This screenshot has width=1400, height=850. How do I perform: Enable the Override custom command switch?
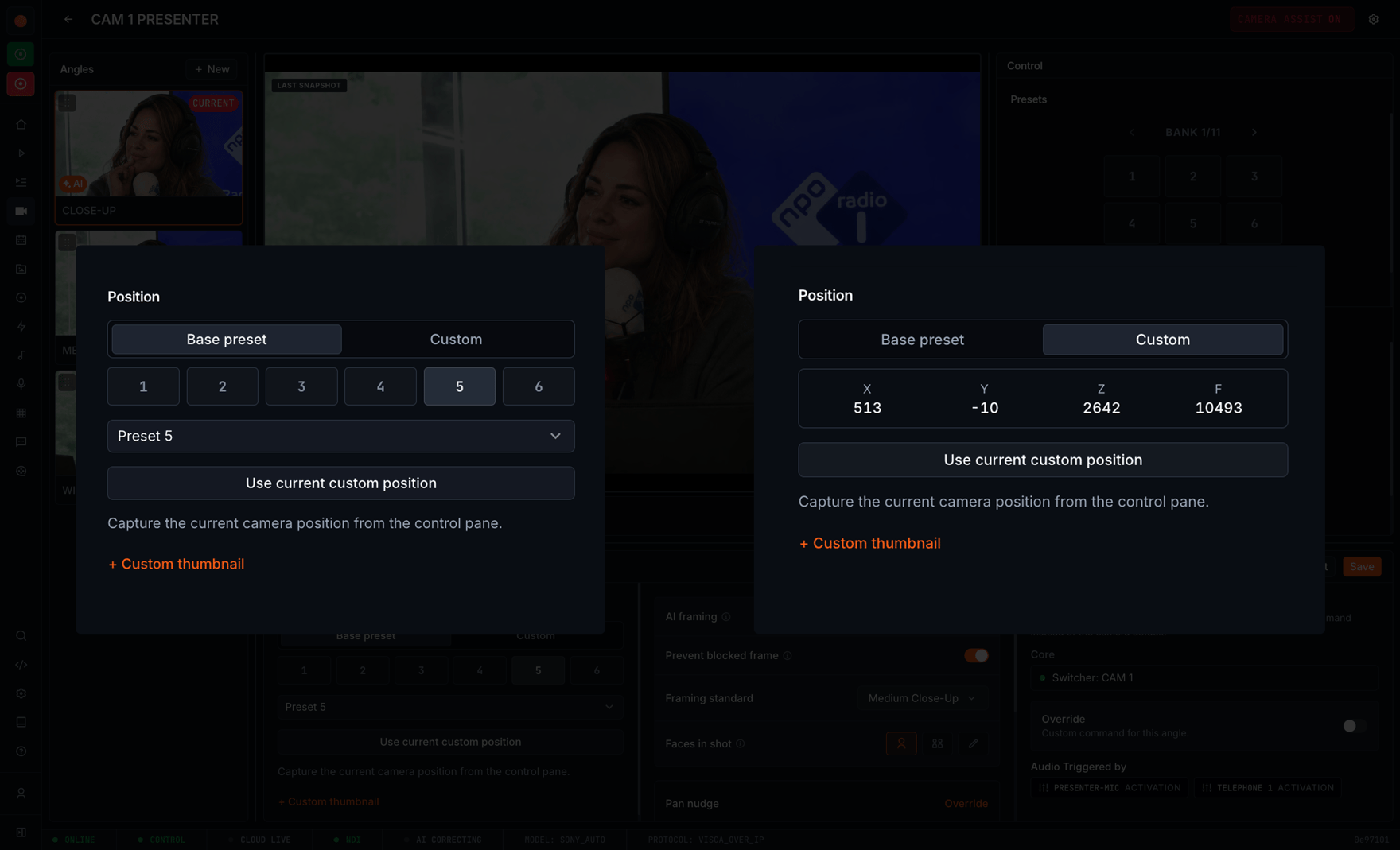click(1354, 725)
